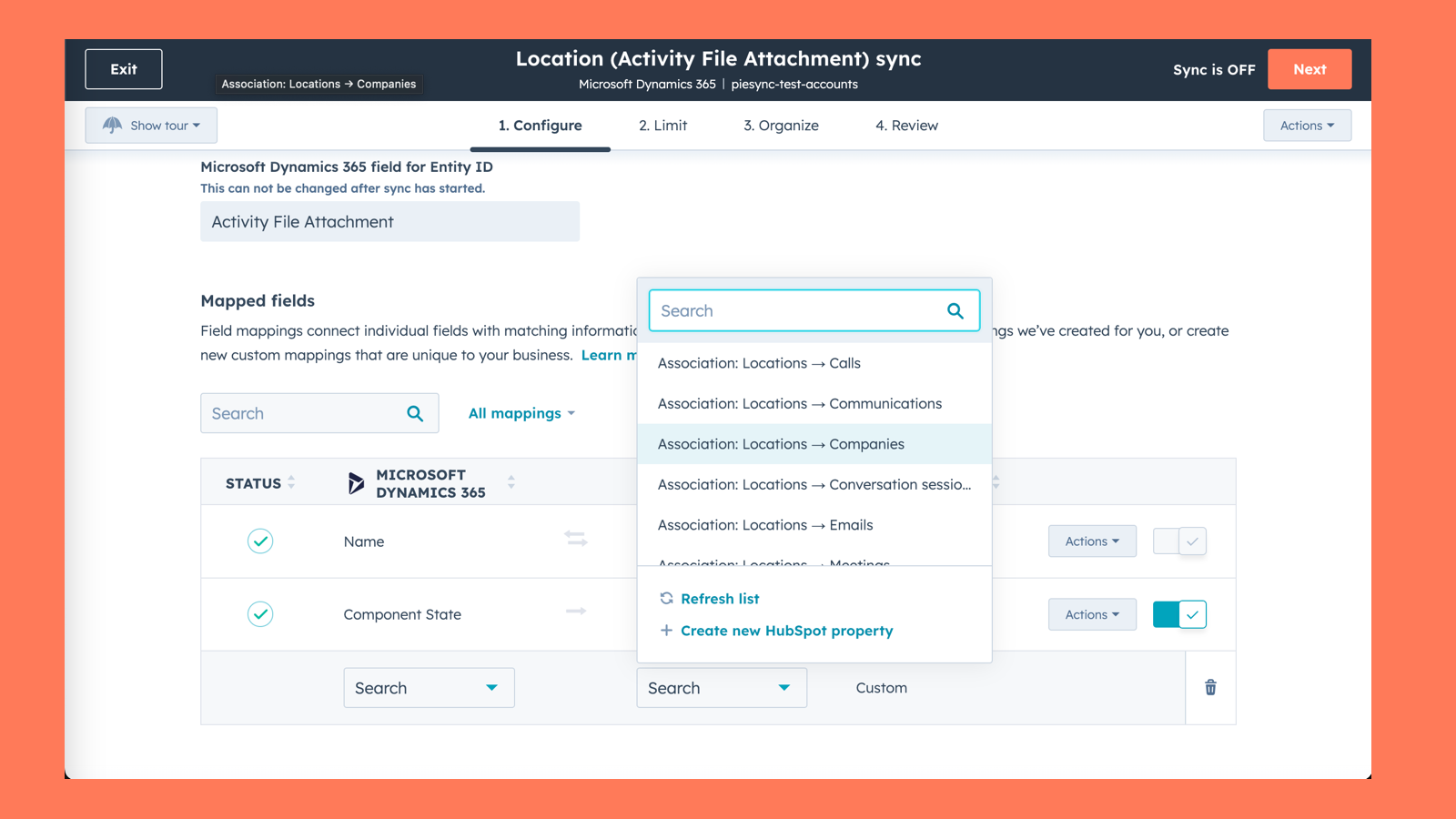Select Association: Locations → Companies option
The image size is (1456, 819).
(781, 444)
